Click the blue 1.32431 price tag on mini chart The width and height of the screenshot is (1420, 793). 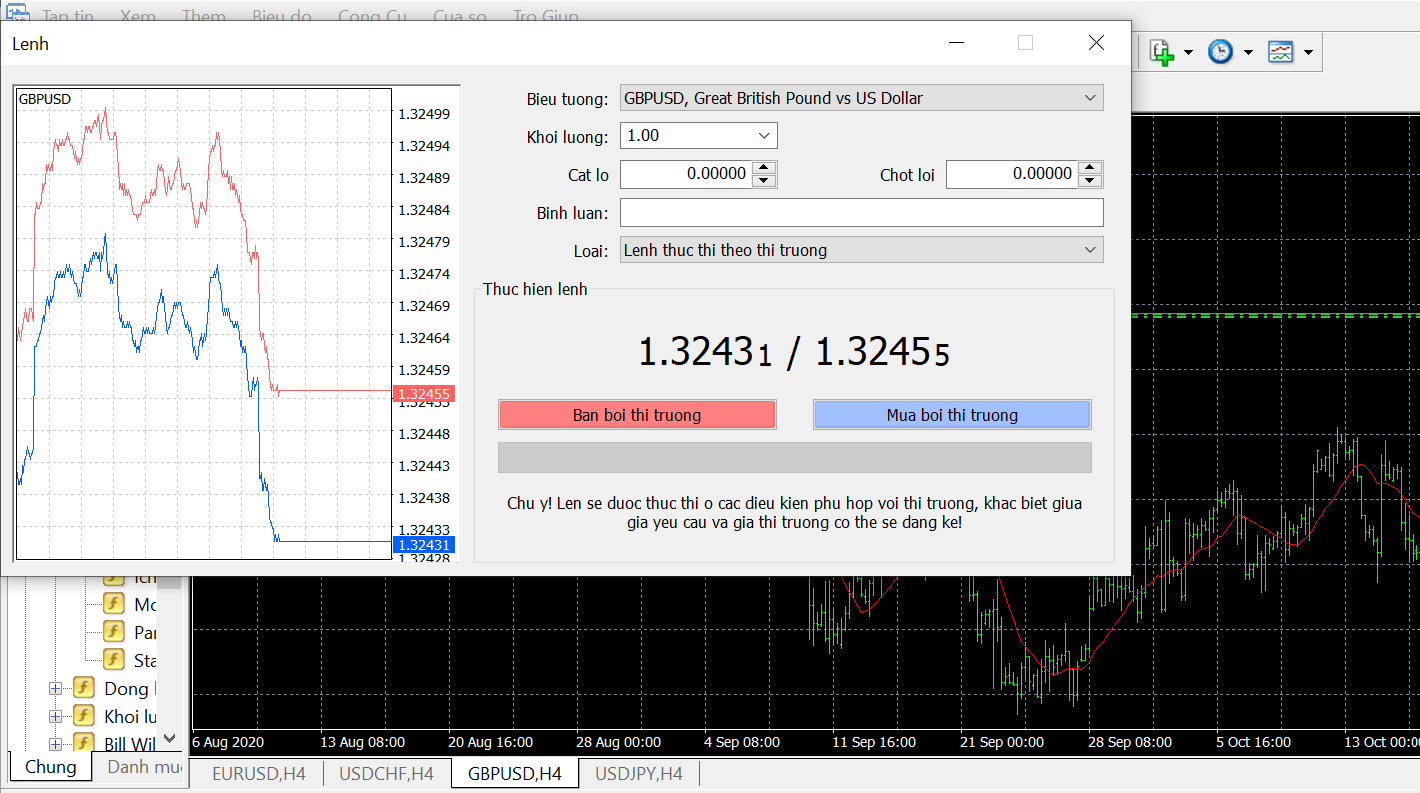[x=424, y=545]
